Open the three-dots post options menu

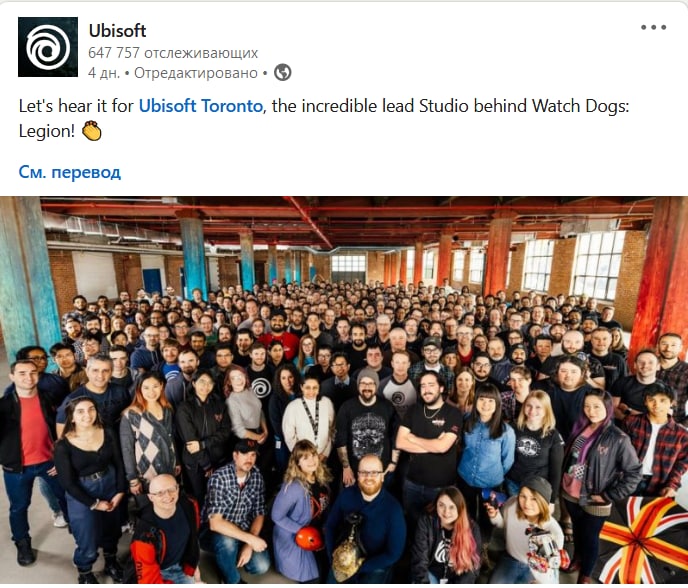(x=653, y=27)
